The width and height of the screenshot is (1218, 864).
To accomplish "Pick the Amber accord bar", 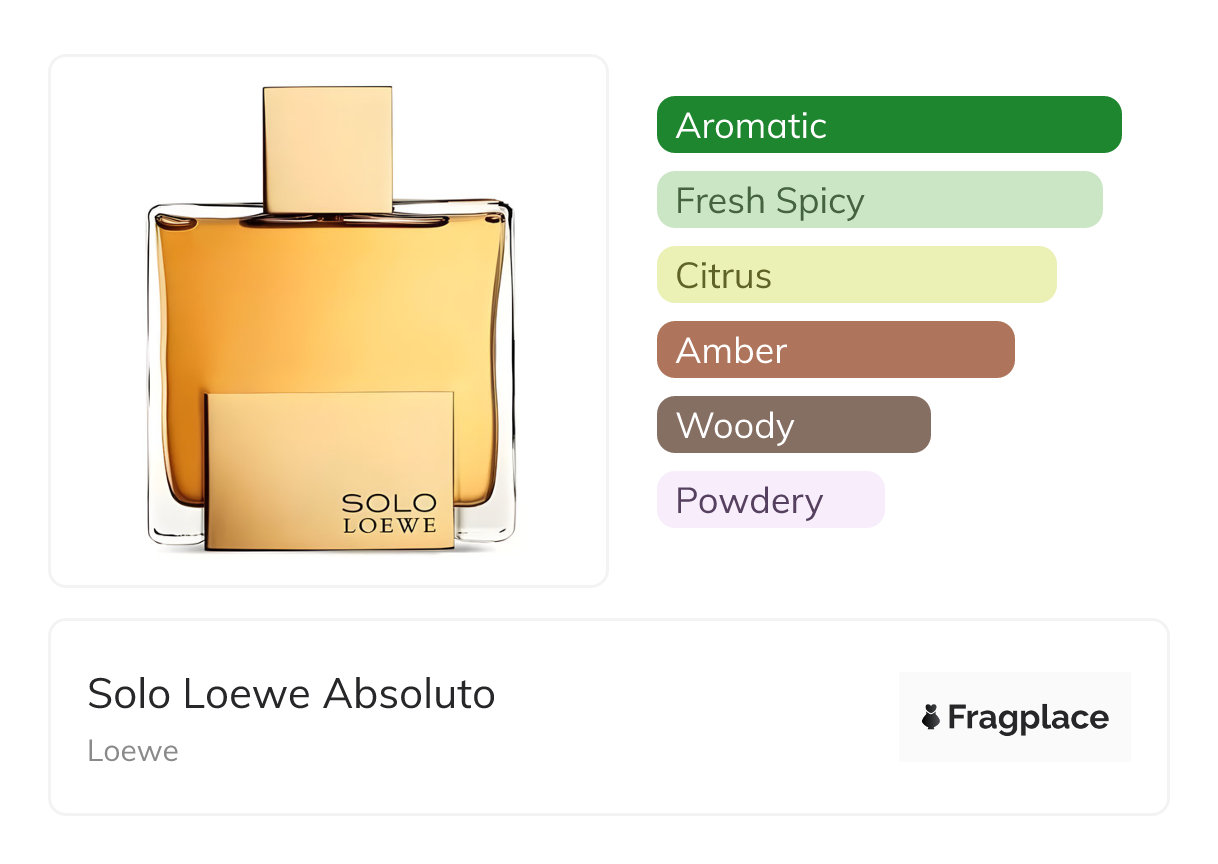I will (x=835, y=350).
